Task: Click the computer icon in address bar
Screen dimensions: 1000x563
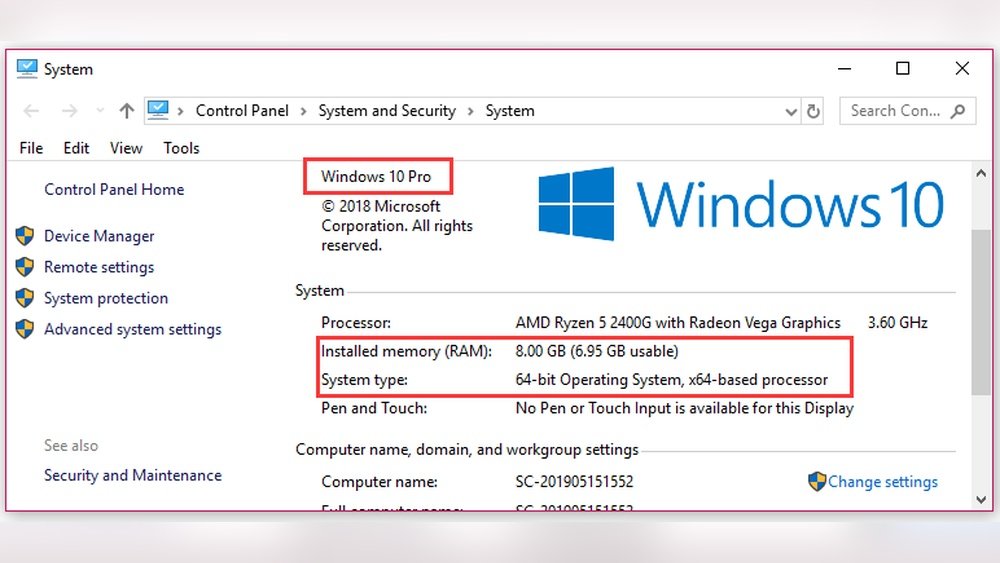Action: click(x=157, y=110)
